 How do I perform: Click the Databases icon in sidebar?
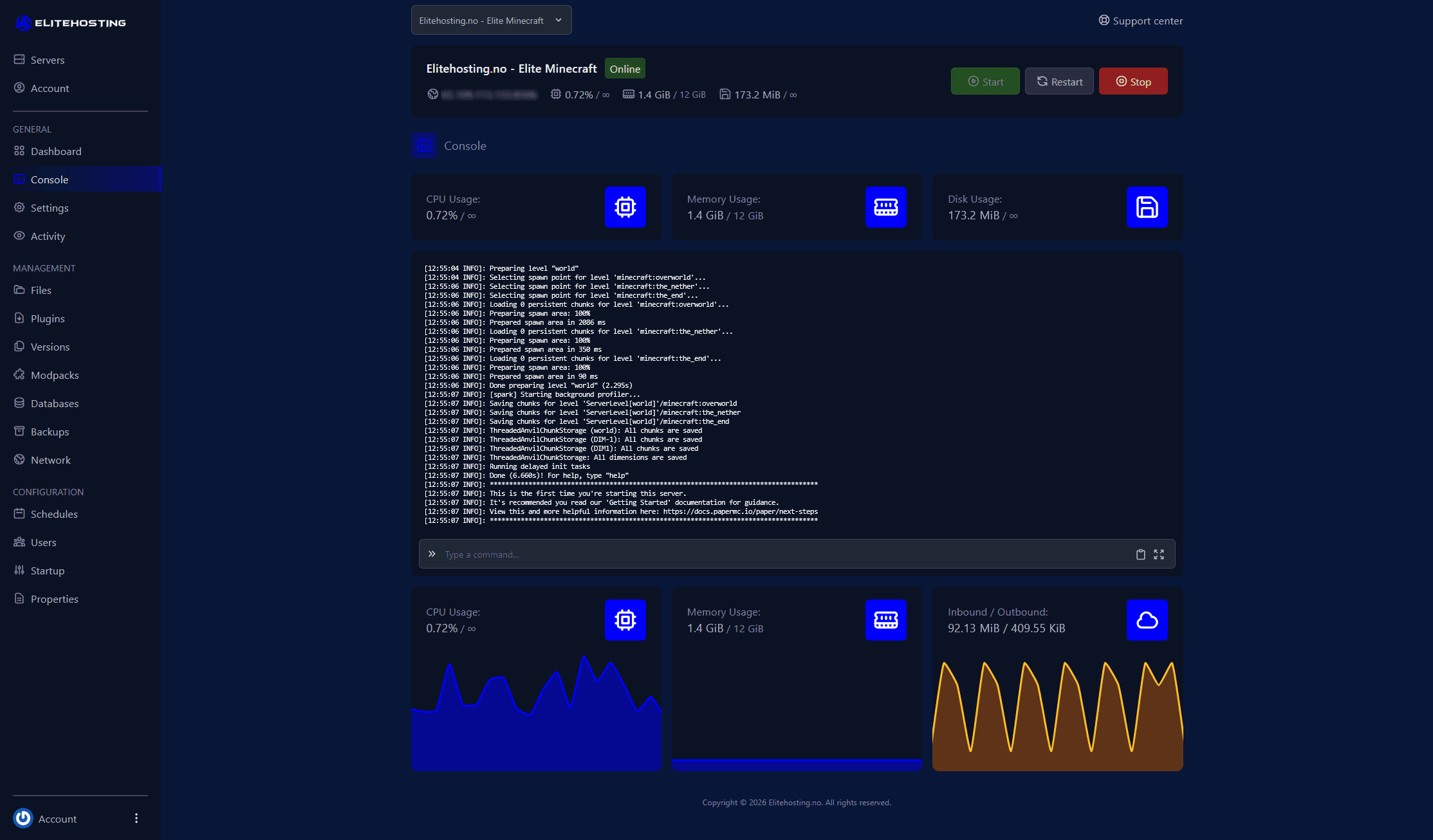pyautogui.click(x=19, y=403)
